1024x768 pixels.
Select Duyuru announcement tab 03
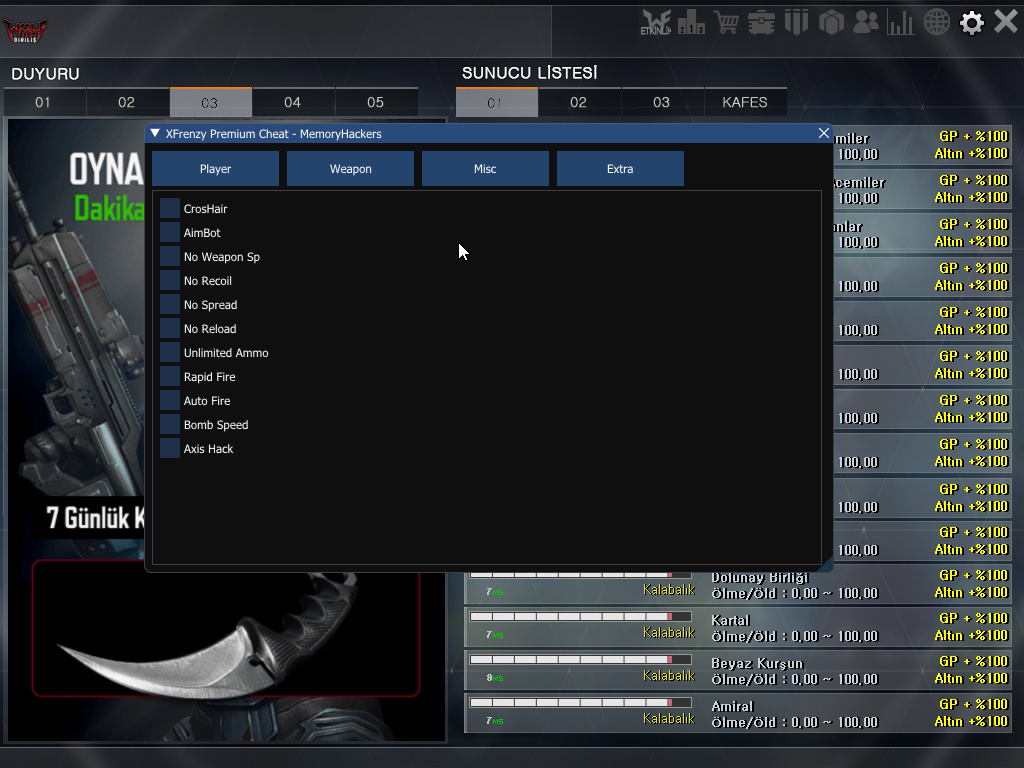(x=210, y=102)
